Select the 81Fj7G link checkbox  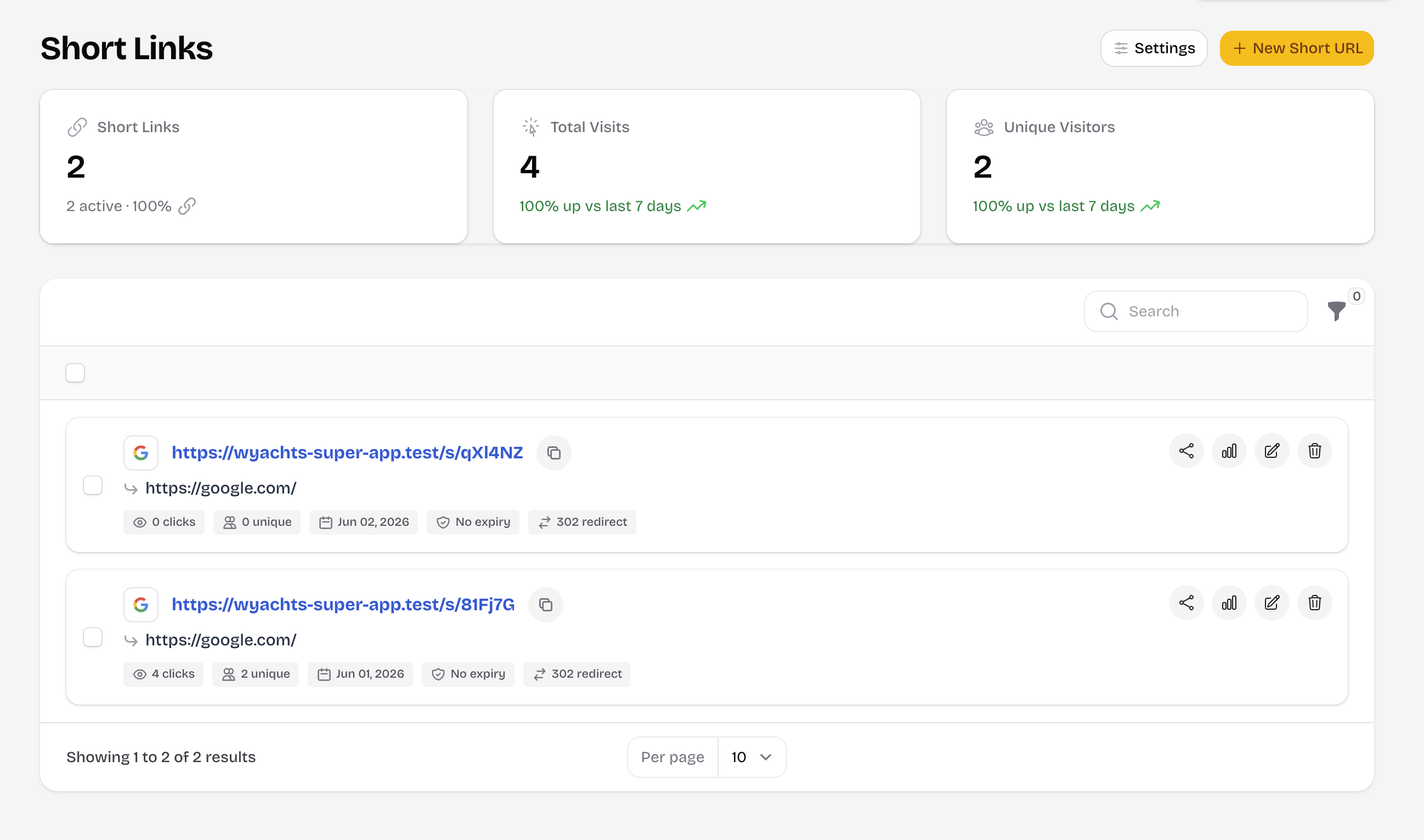pos(93,637)
